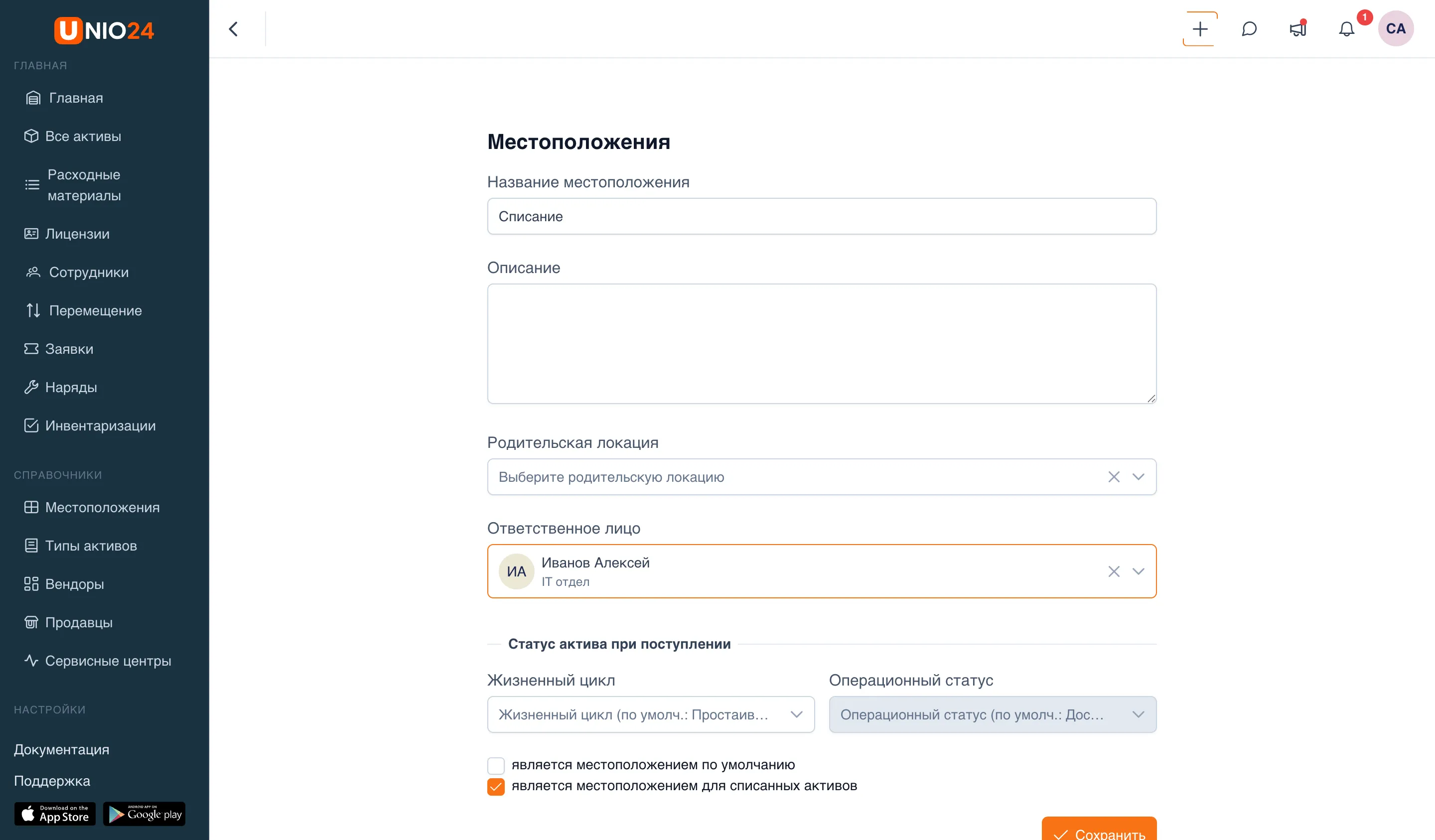Open Наряды in the sidebar
Screen dimensions: 1435x840
(71, 387)
